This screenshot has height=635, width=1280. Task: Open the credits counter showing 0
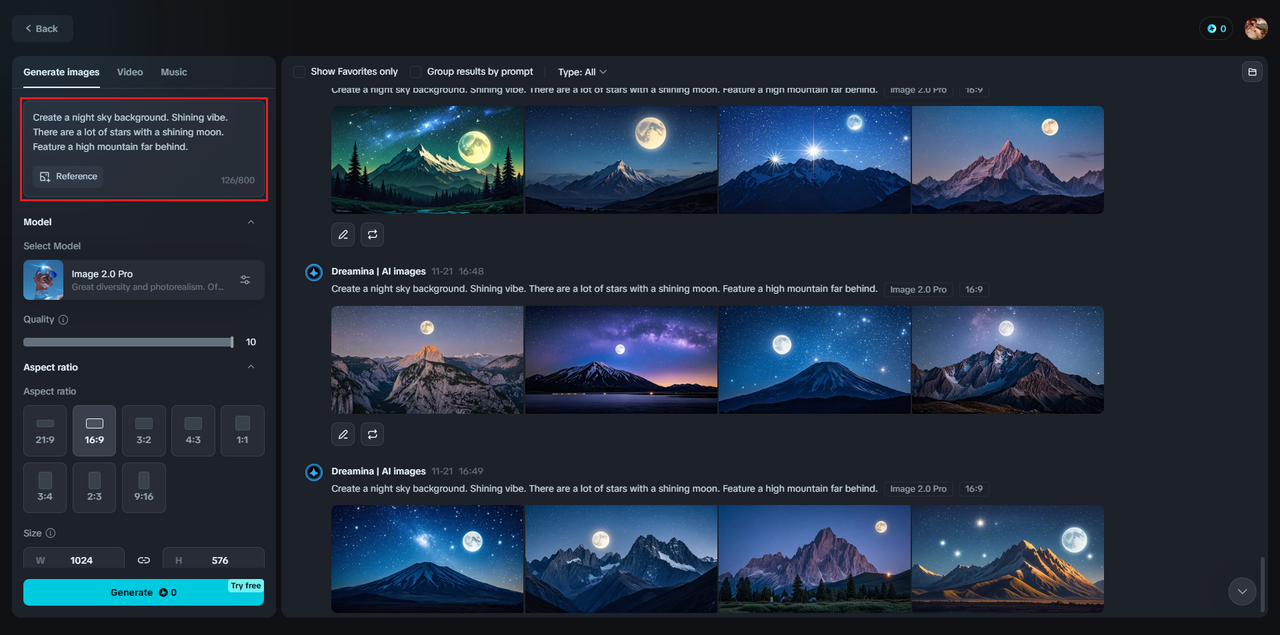[1216, 29]
